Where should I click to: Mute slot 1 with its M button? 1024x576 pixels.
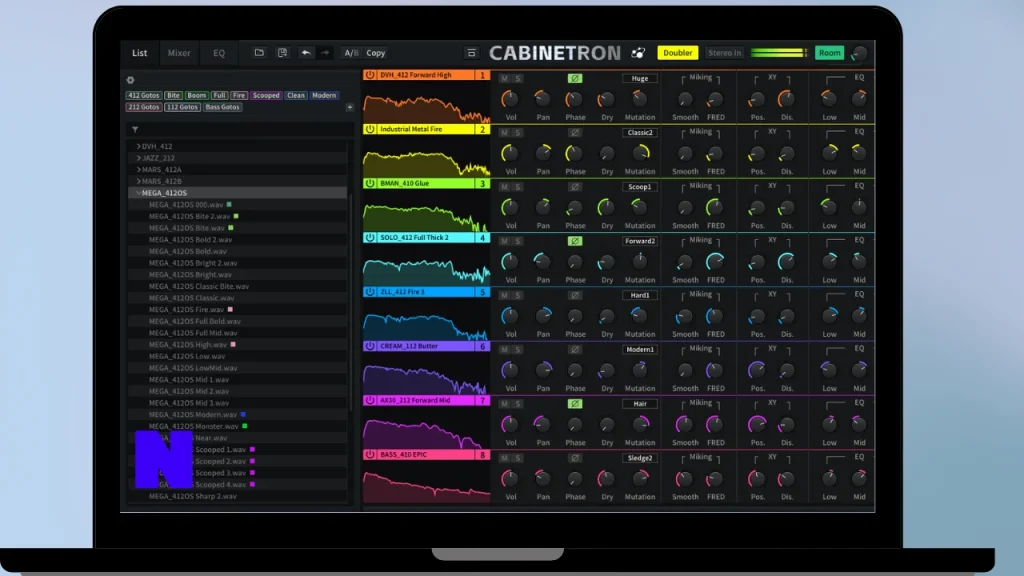(x=504, y=78)
